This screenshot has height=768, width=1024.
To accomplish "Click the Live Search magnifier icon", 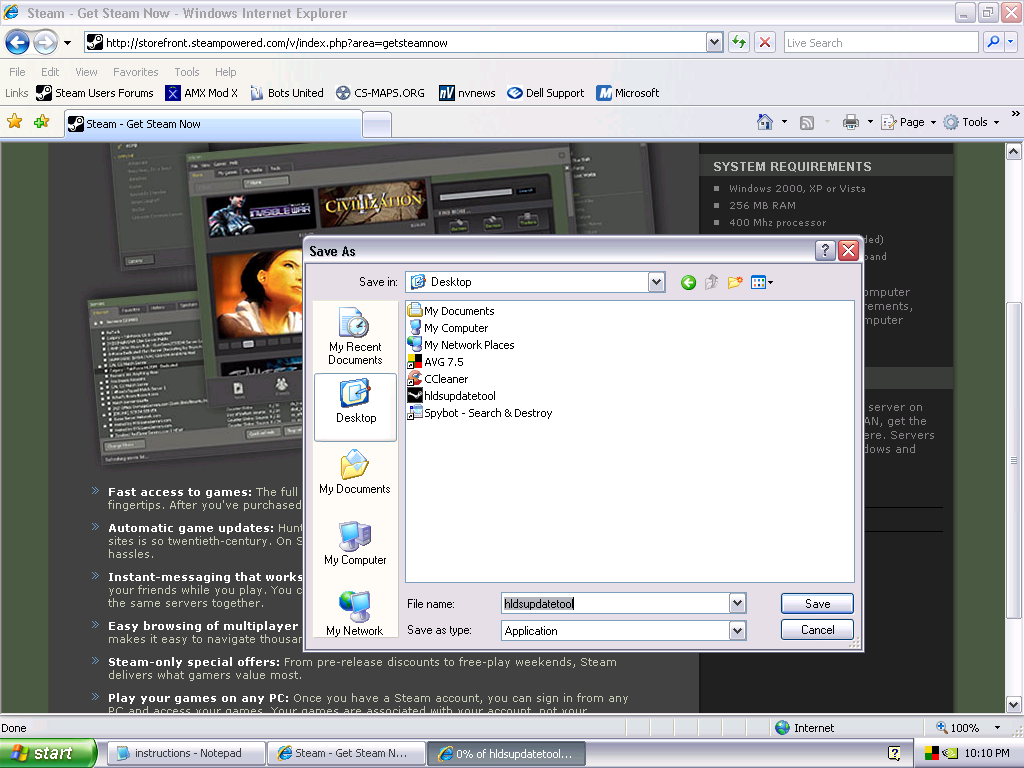I will pyautogui.click(x=993, y=43).
